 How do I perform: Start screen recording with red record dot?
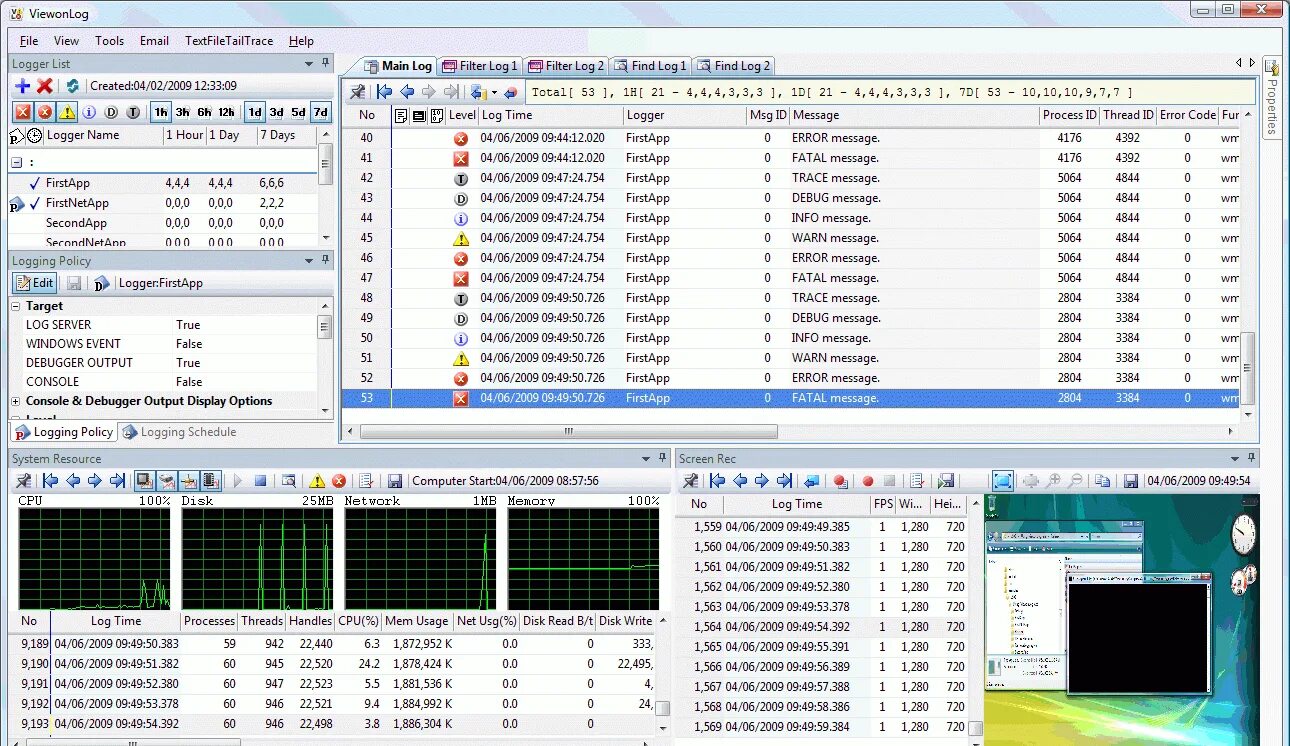[x=868, y=481]
